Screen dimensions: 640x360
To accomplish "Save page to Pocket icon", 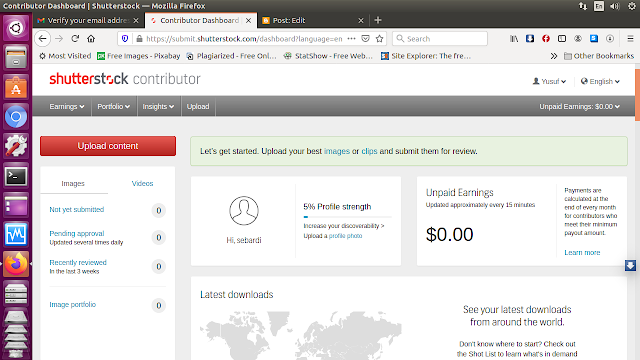I will tap(366, 39).
